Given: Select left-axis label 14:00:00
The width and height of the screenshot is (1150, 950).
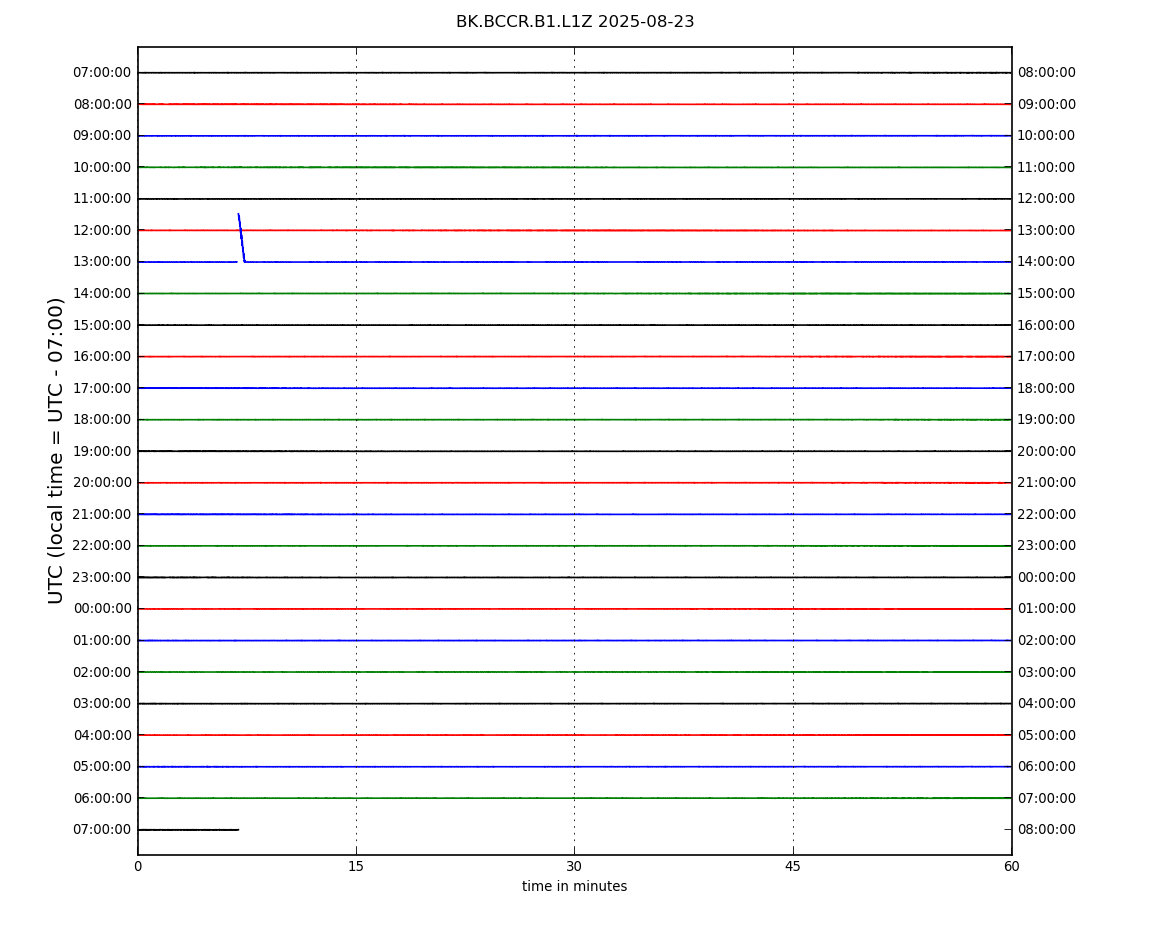Looking at the screenshot, I should [x=102, y=293].
